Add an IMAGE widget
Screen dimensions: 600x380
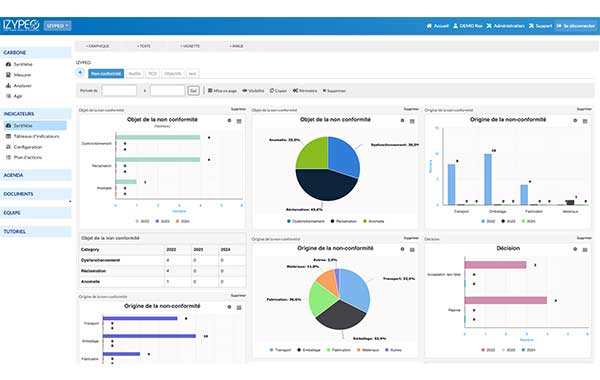pos(236,46)
